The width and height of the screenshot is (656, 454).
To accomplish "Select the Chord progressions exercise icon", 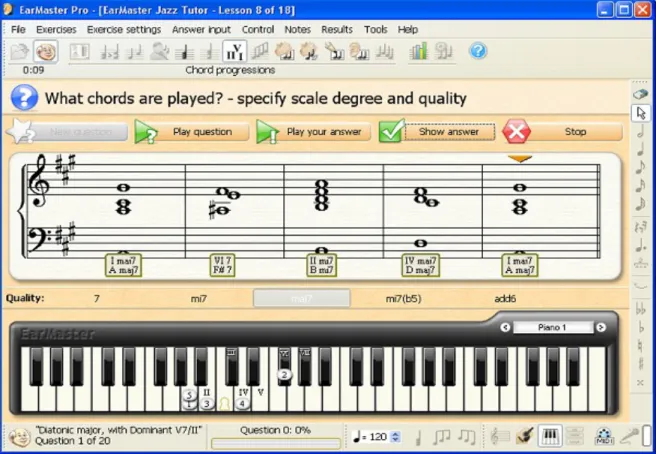I will pos(234,51).
